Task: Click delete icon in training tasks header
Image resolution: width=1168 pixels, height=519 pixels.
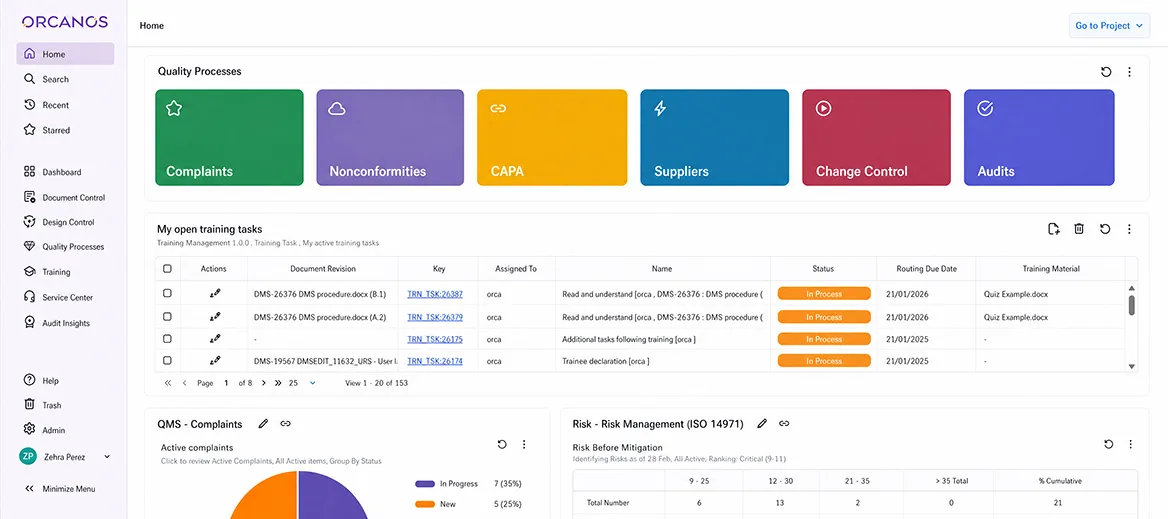Action: [x=1079, y=229]
